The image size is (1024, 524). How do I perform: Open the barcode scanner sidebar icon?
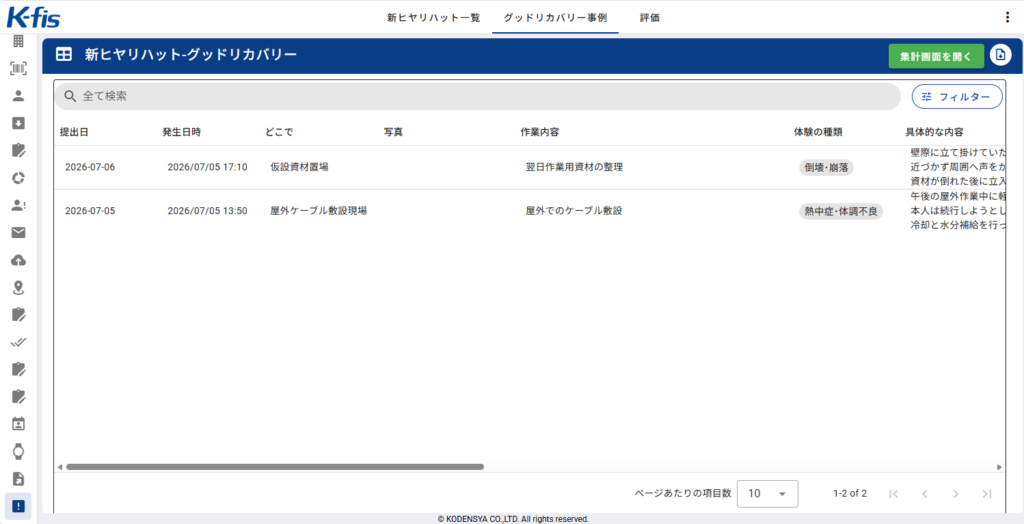[x=18, y=68]
